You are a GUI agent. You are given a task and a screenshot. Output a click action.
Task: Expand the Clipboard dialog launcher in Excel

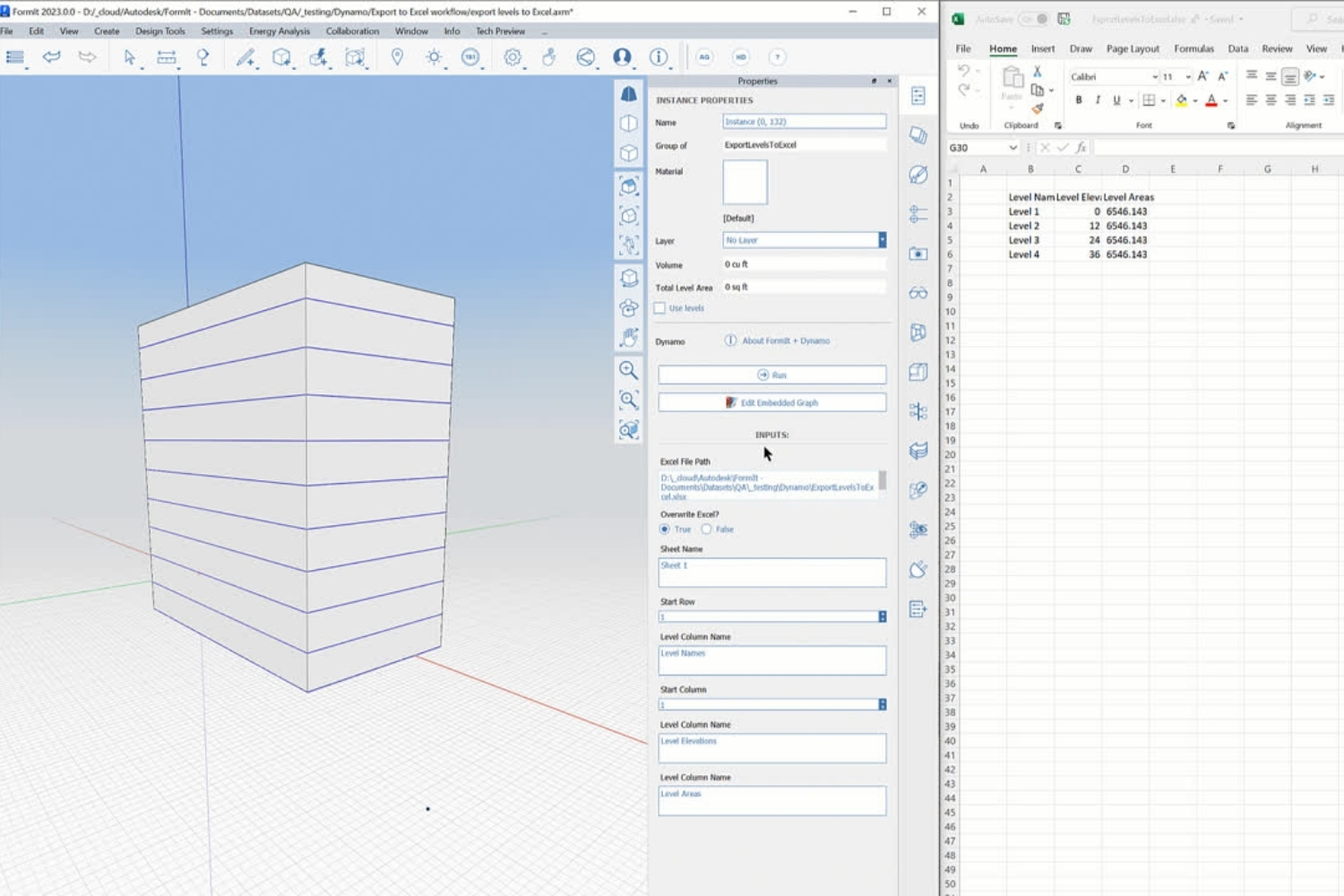click(x=1058, y=125)
